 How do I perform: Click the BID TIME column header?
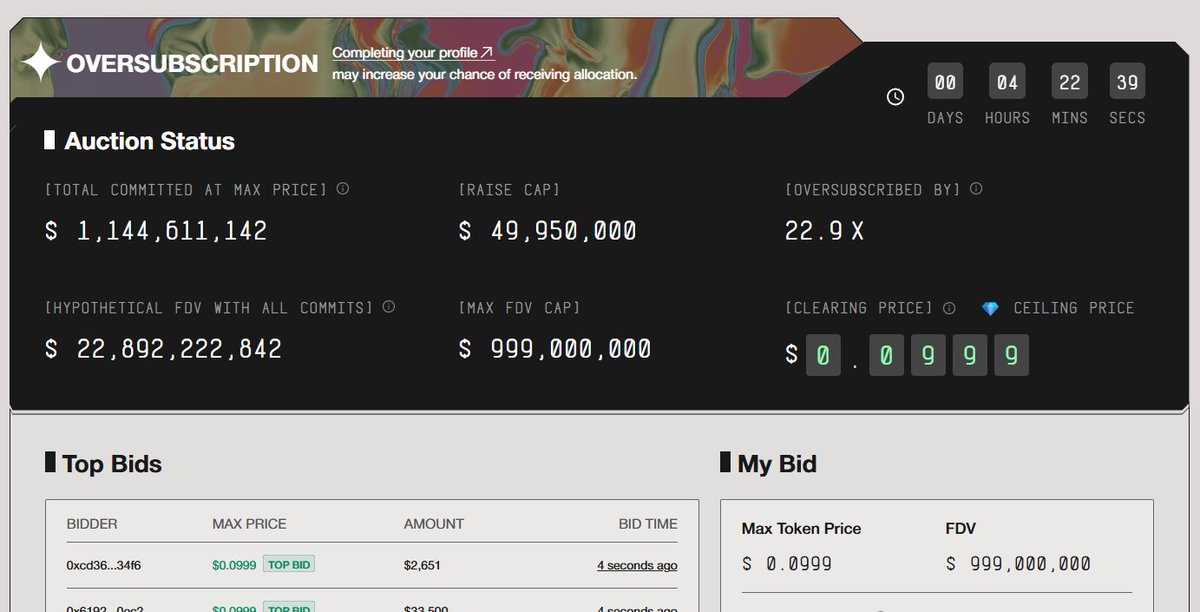tap(648, 524)
